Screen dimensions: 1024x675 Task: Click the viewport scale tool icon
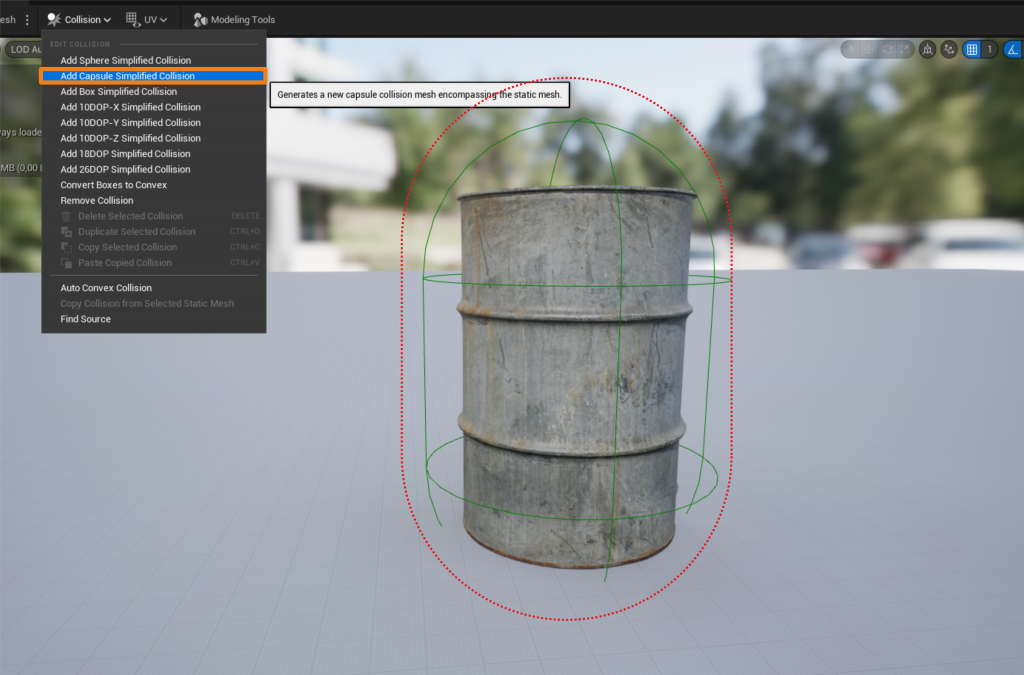tap(904, 50)
